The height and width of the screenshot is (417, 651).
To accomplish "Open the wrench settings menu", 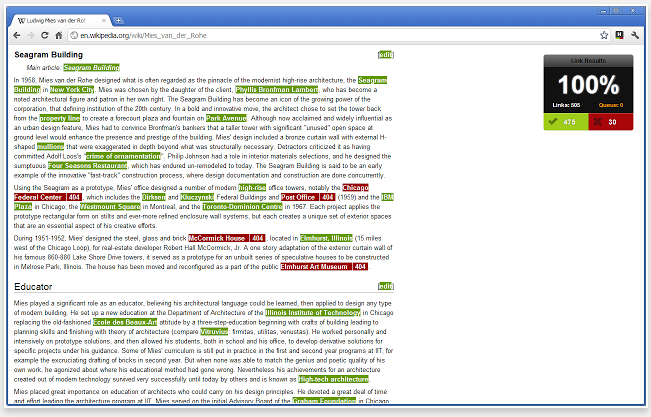I will coord(635,35).
